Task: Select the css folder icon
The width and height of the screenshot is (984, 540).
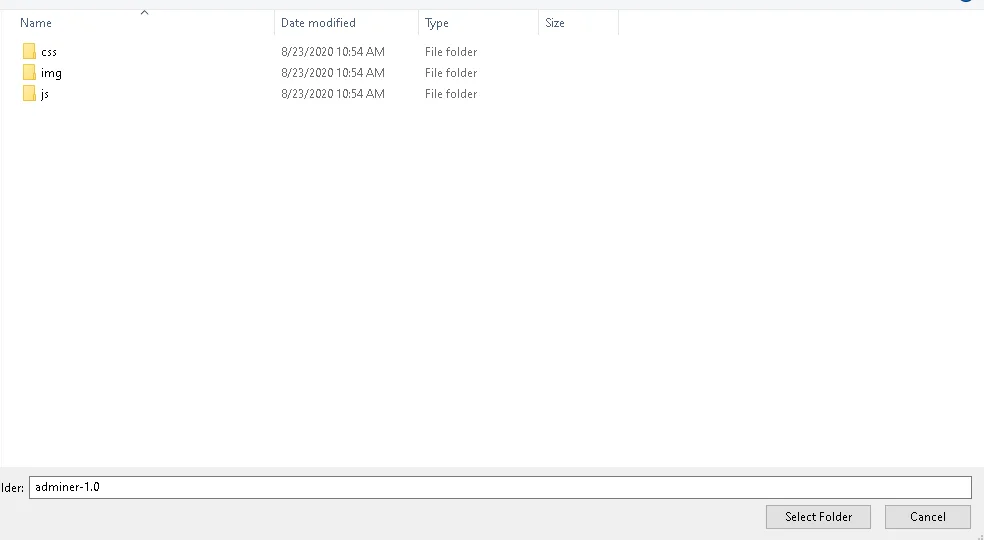Action: 29,51
